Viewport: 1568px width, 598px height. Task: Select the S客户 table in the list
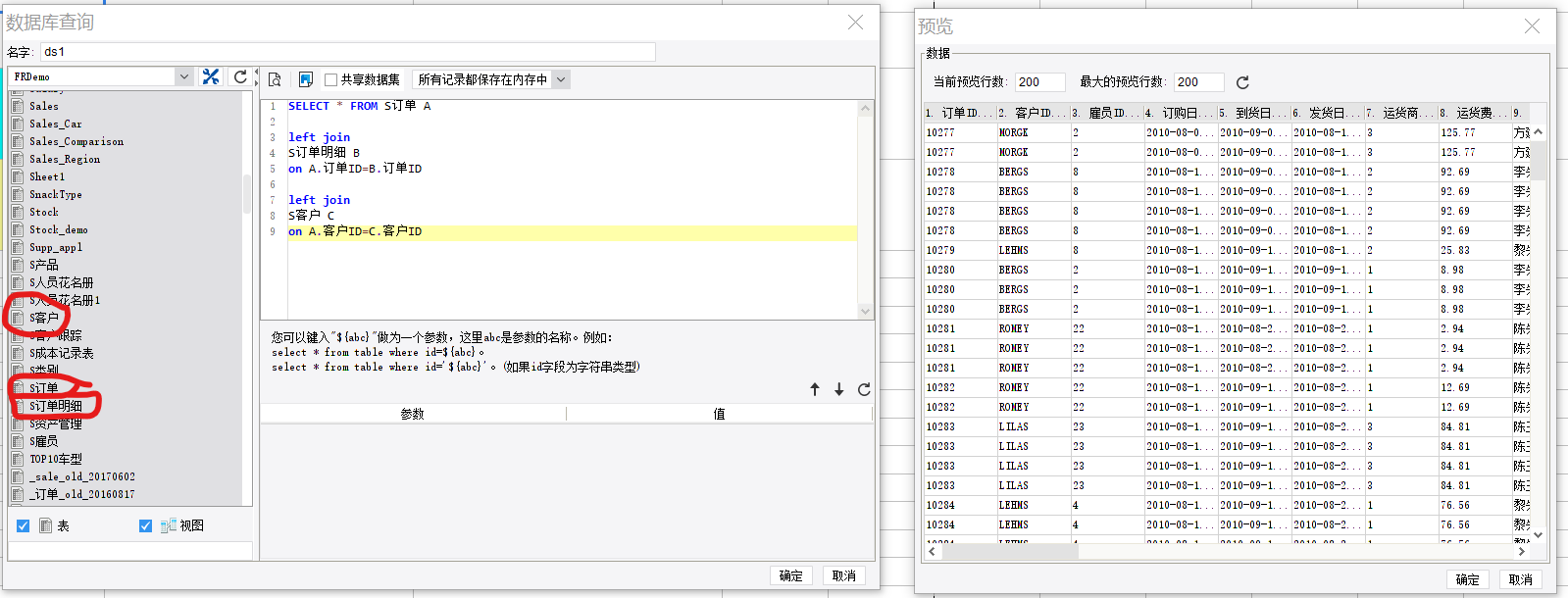click(x=44, y=318)
